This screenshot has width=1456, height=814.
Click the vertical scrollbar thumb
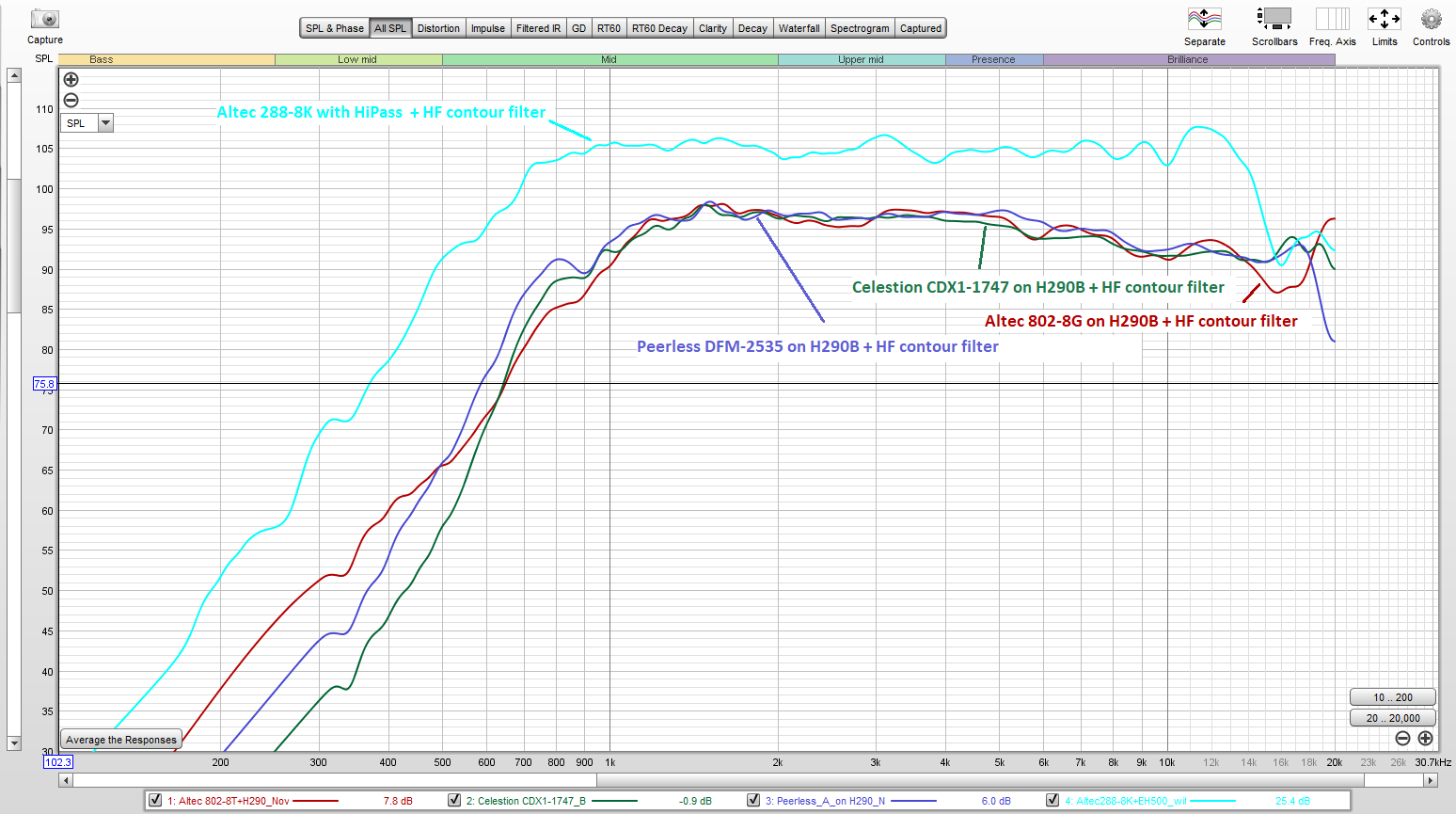pyautogui.click(x=14, y=245)
